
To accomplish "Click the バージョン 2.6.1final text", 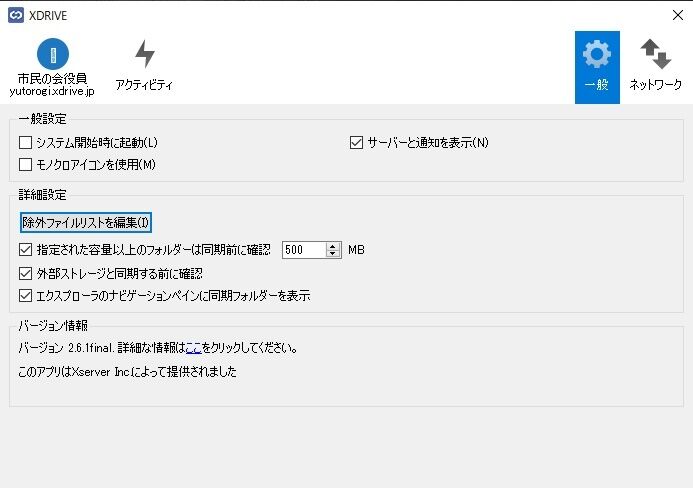I will [x=66, y=348].
